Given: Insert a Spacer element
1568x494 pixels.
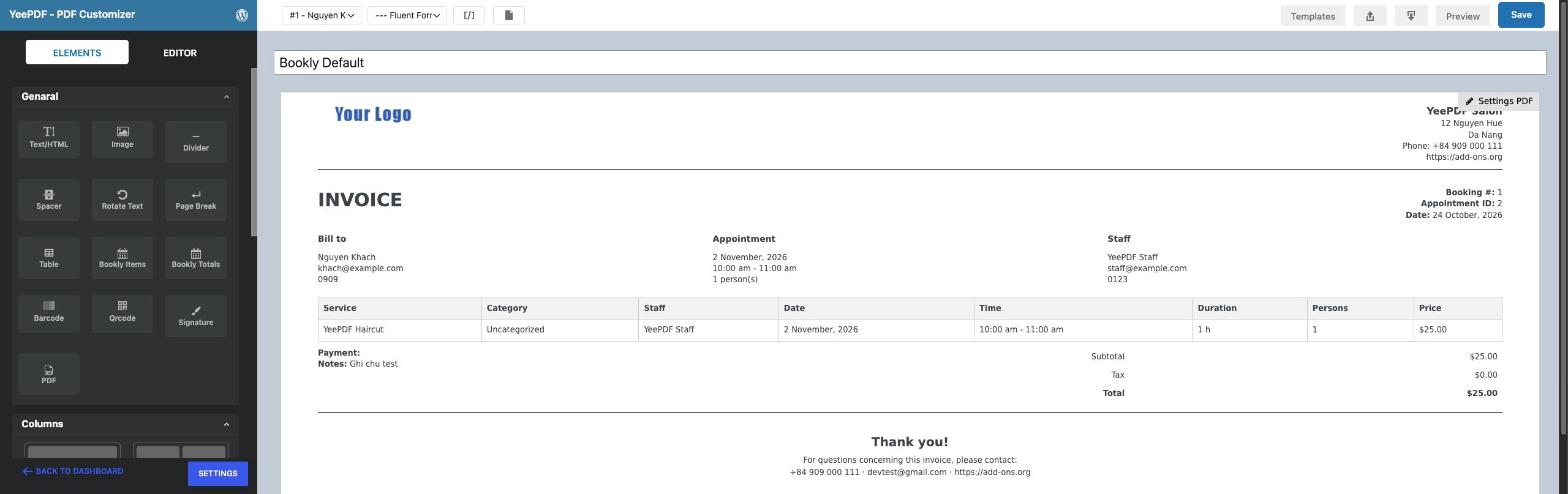Looking at the screenshot, I should tap(49, 199).
